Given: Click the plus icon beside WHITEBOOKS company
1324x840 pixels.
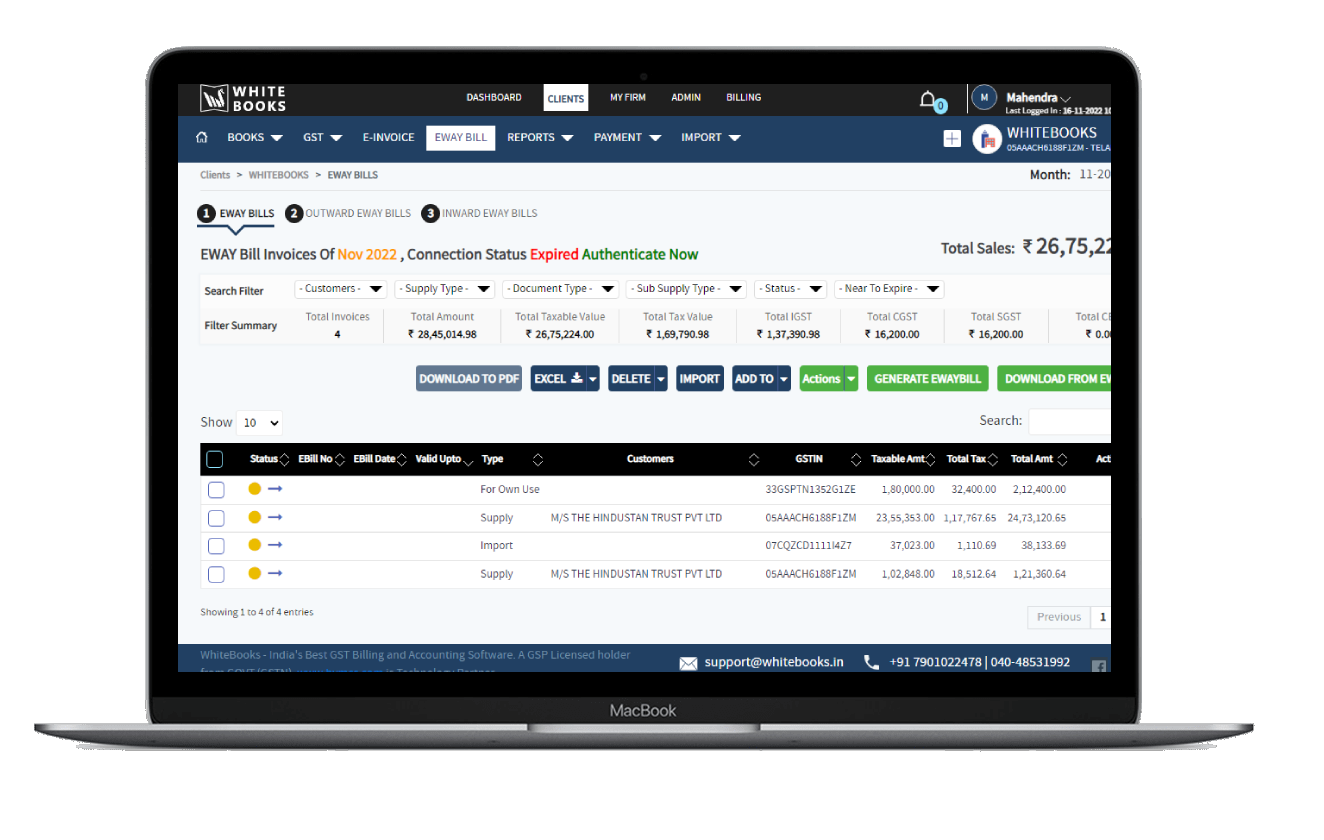Looking at the screenshot, I should tap(952, 139).
